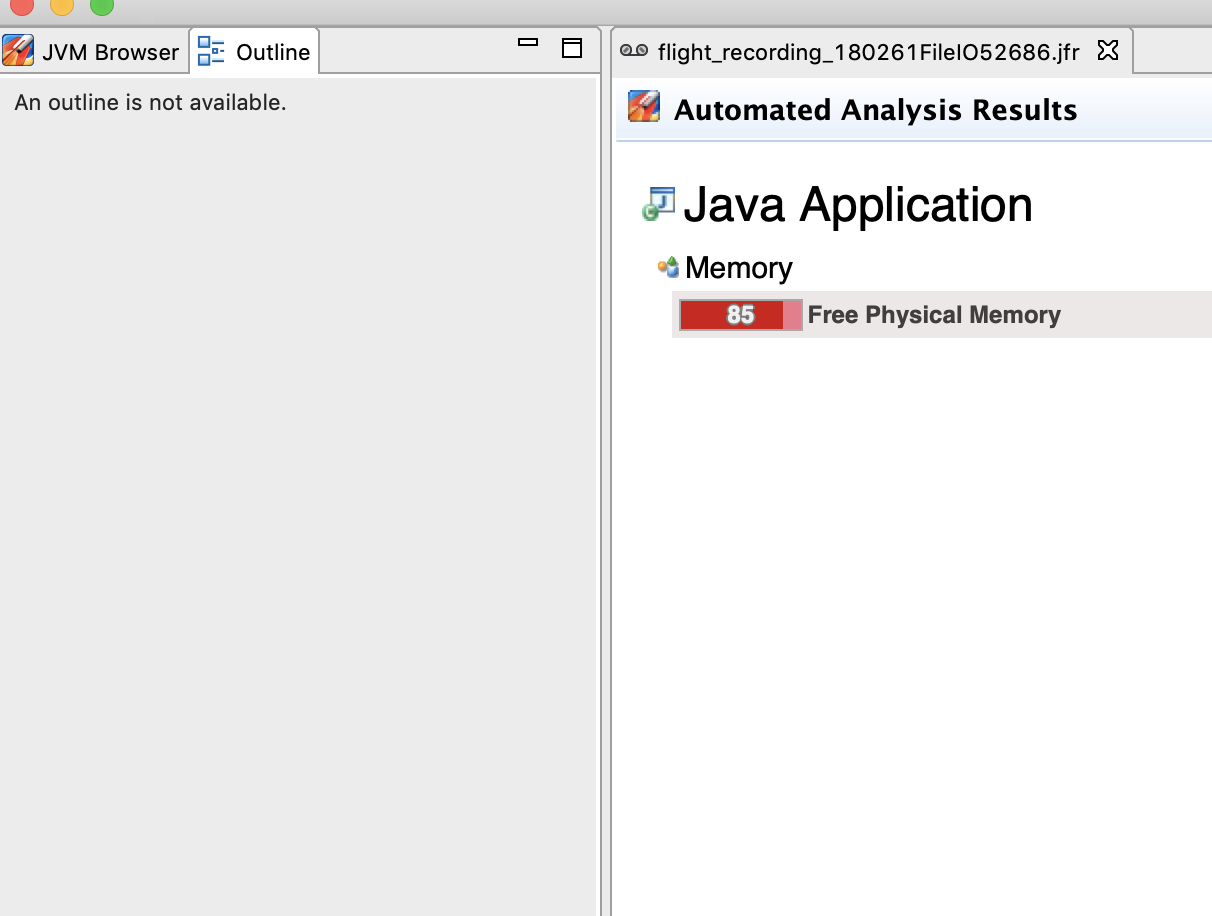Click the yellow window minimize button
The height and width of the screenshot is (916, 1212).
click(62, 5)
